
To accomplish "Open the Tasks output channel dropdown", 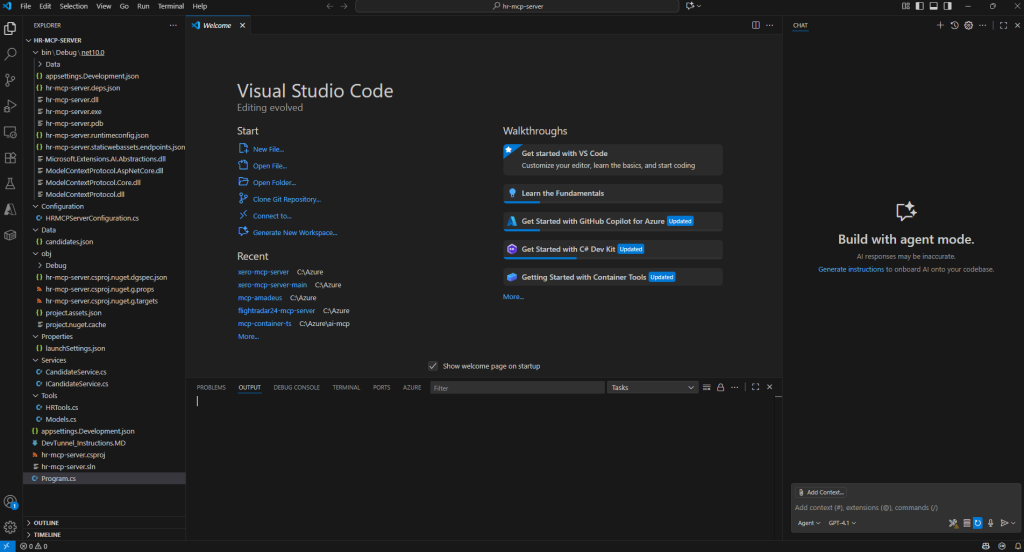I will tap(652, 387).
